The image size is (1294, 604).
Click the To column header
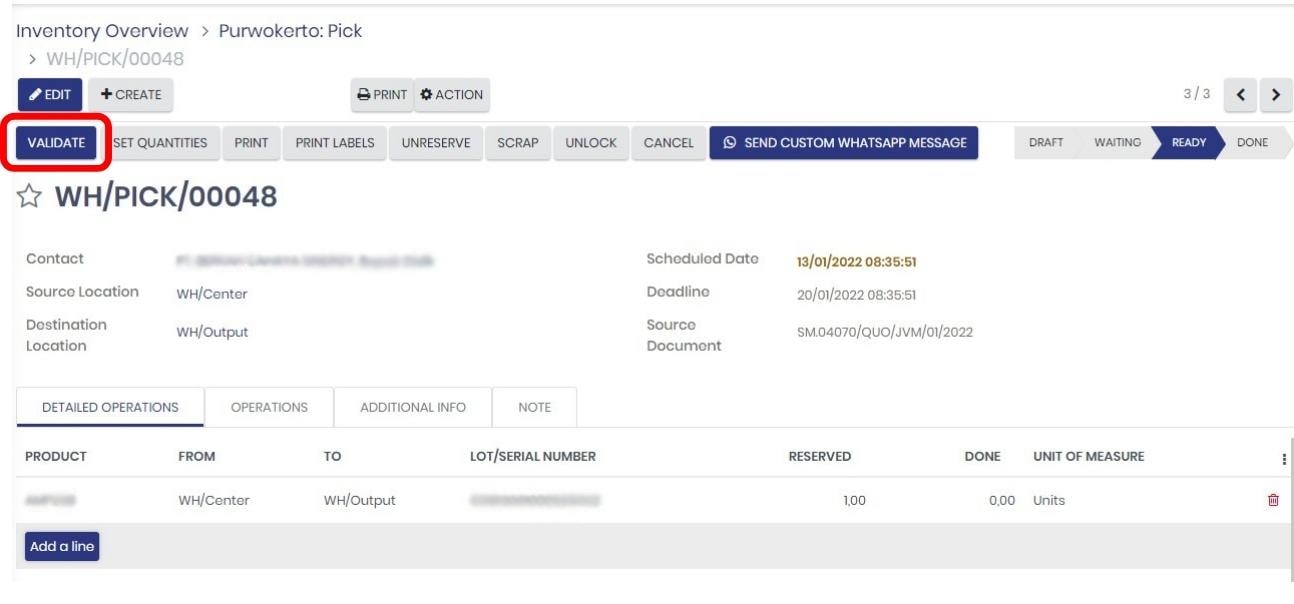(x=332, y=456)
